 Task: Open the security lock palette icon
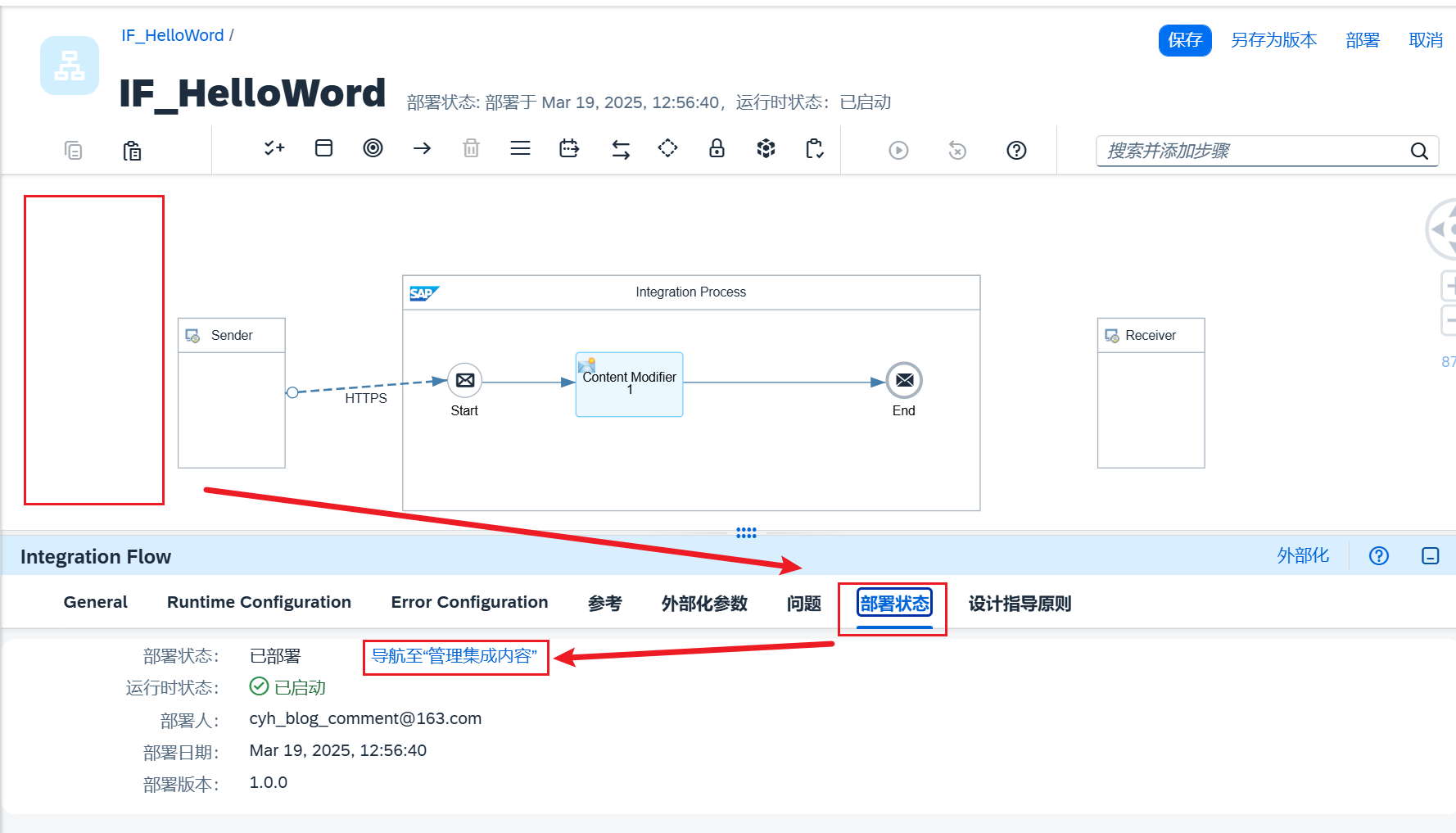point(717,148)
